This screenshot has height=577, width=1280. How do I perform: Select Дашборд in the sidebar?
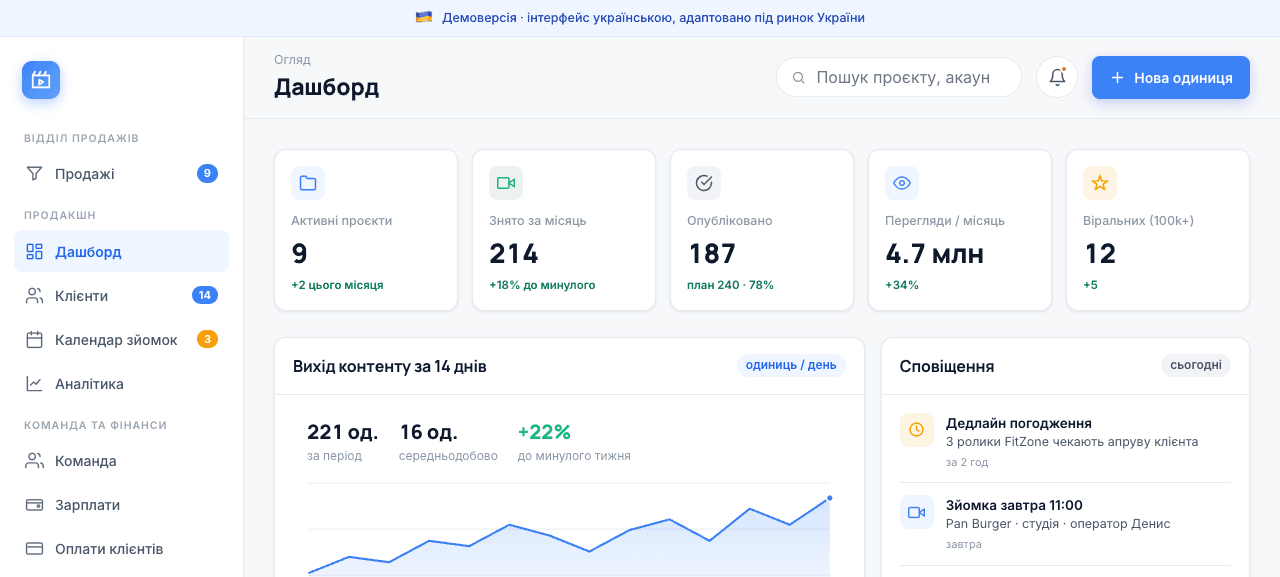pos(121,251)
